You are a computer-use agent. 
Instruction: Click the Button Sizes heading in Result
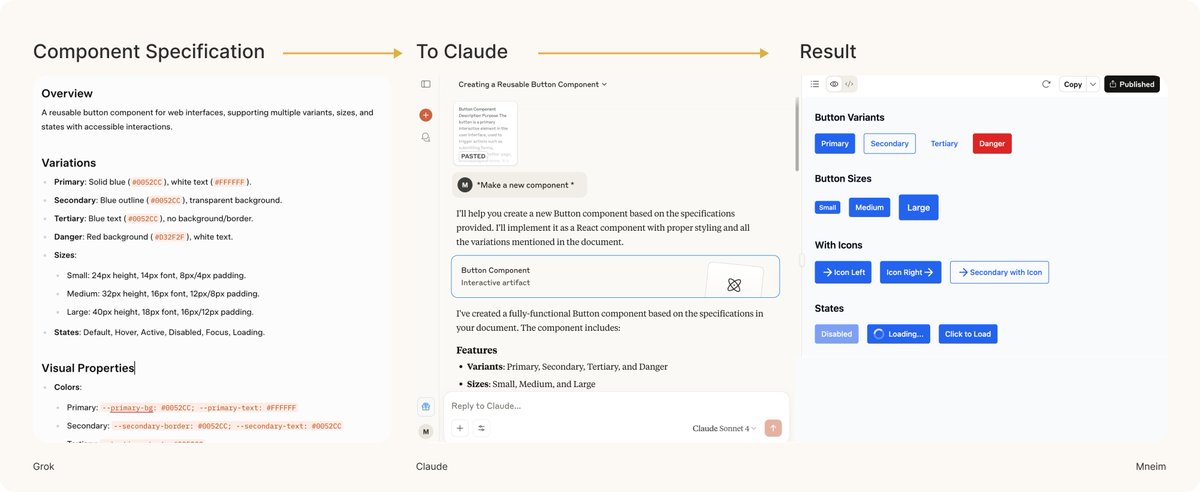click(843, 179)
